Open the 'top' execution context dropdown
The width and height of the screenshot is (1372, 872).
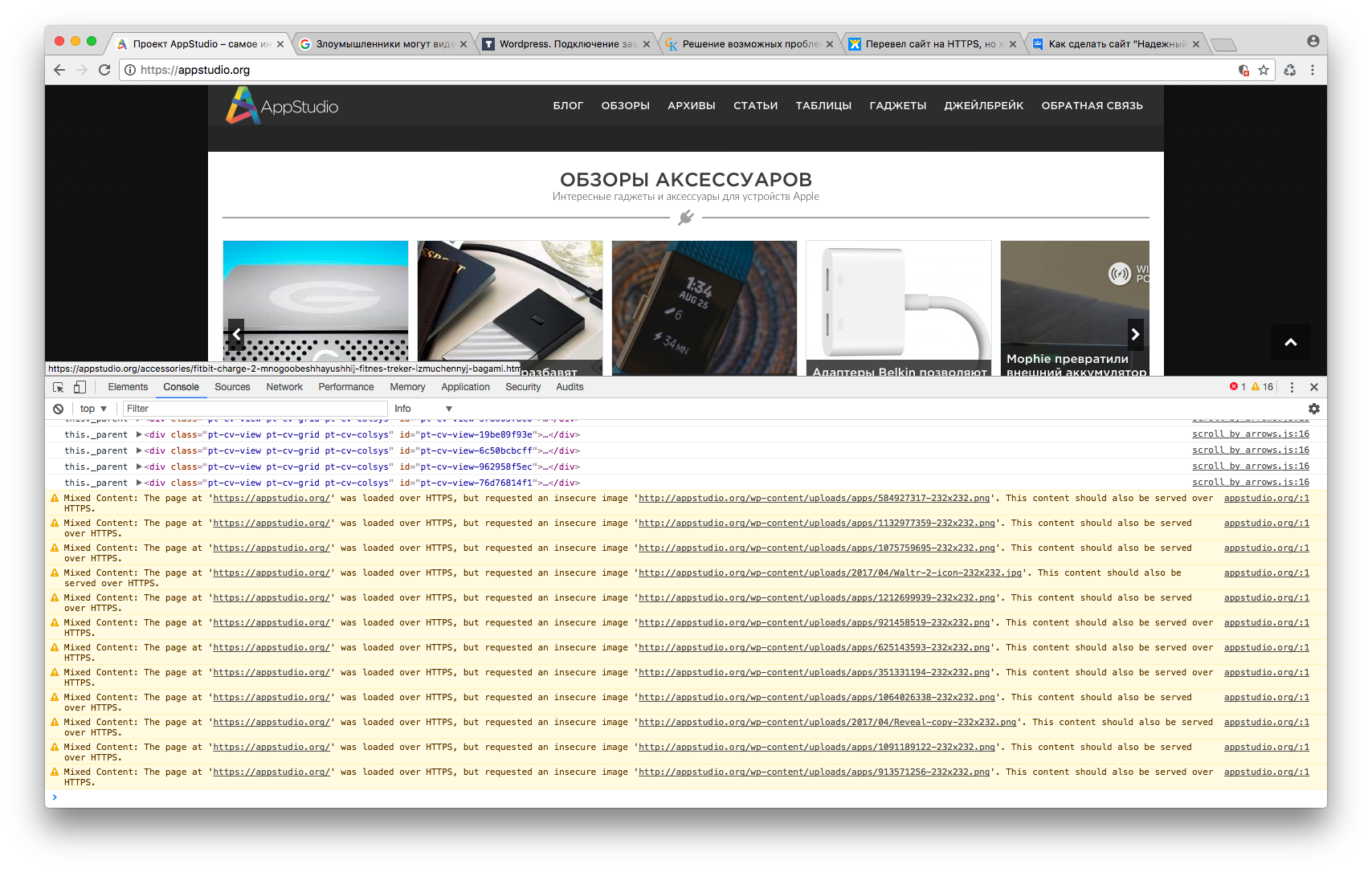[x=93, y=409]
